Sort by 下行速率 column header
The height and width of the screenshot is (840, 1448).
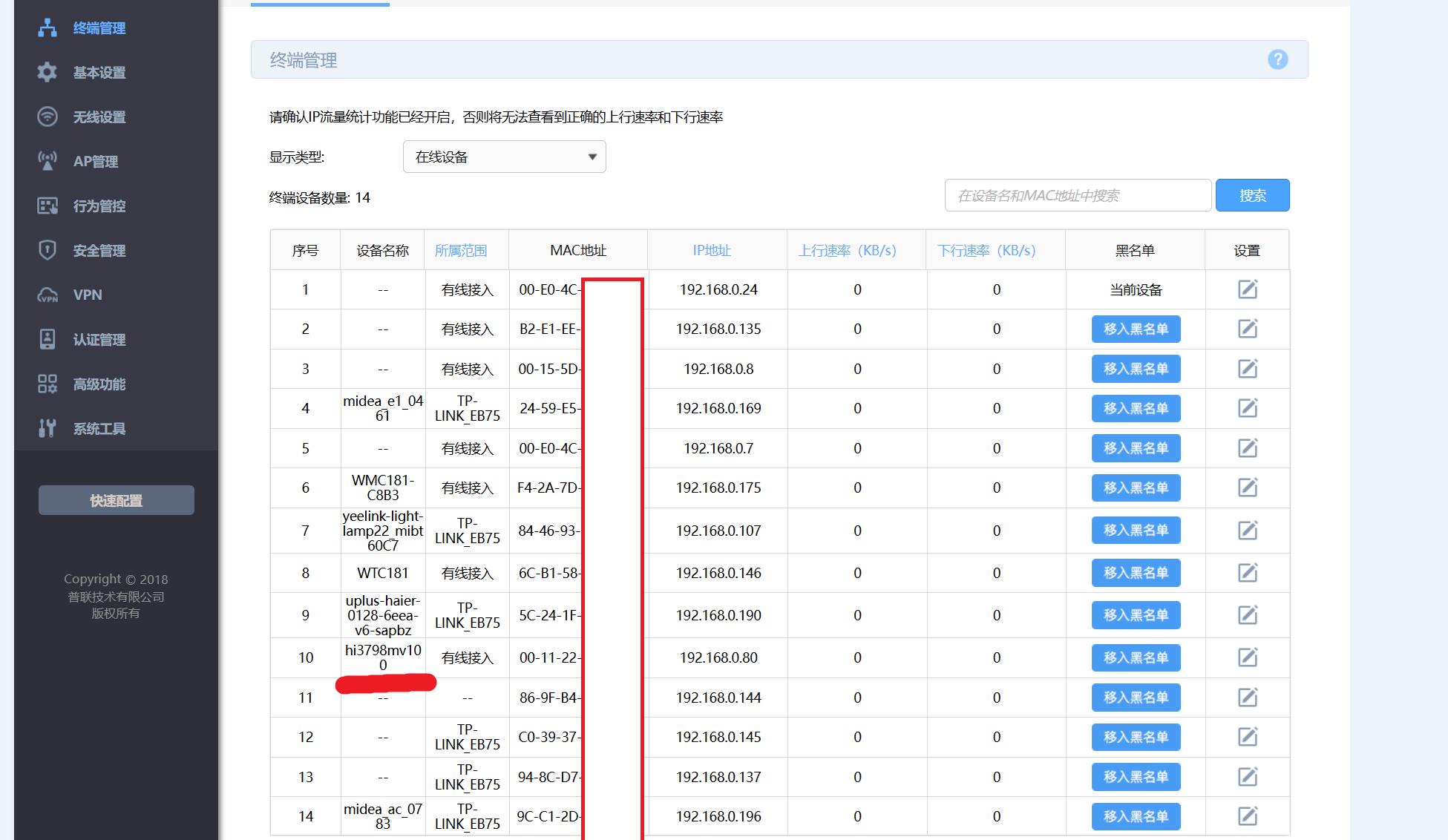[986, 251]
